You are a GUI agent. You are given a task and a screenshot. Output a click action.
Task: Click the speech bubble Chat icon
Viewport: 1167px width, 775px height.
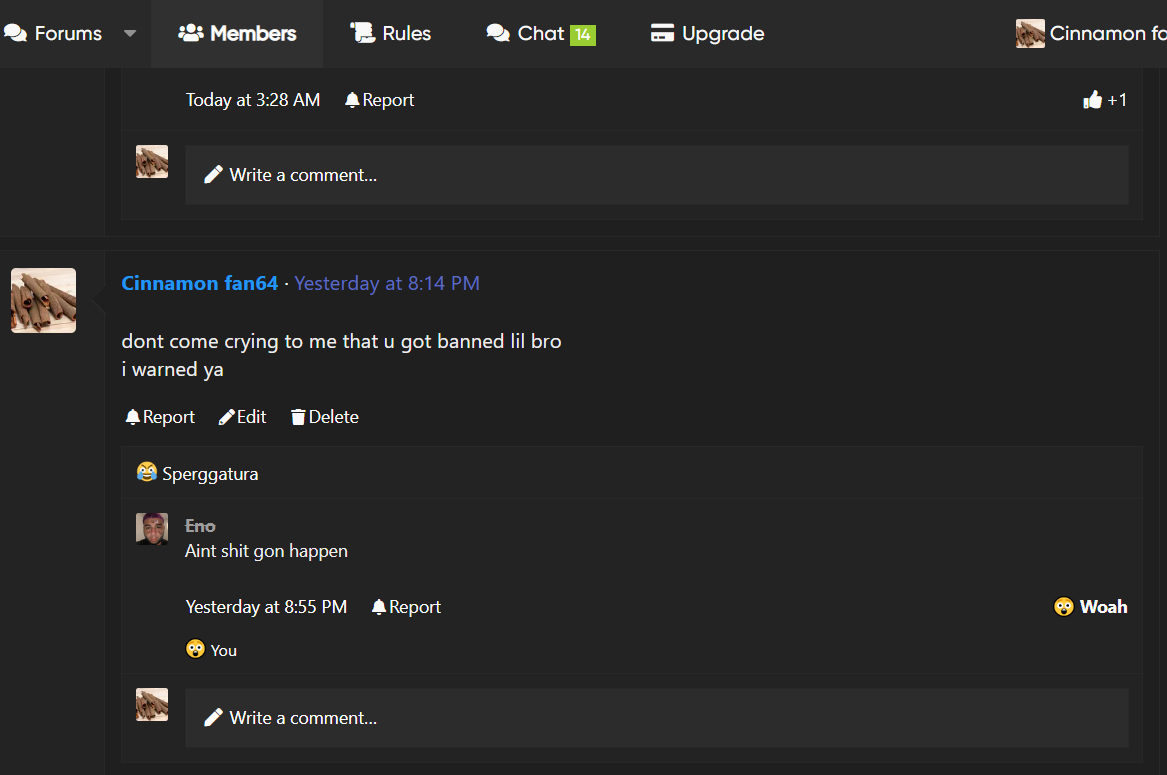pos(496,32)
